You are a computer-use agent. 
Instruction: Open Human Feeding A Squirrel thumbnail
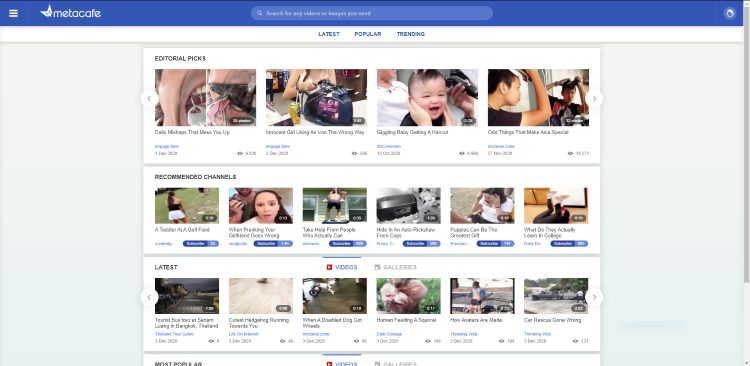tap(408, 296)
